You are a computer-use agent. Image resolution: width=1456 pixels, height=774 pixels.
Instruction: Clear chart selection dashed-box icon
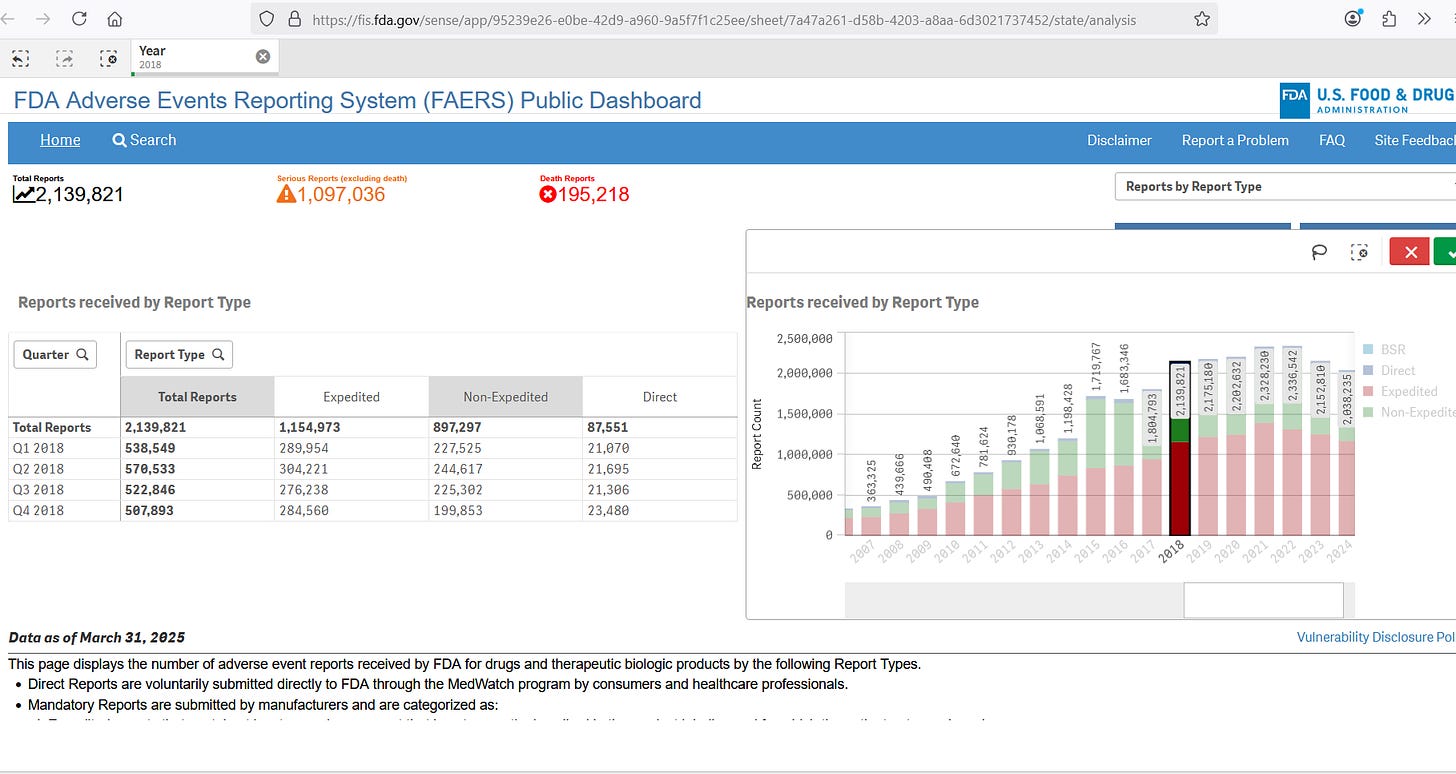point(1358,253)
